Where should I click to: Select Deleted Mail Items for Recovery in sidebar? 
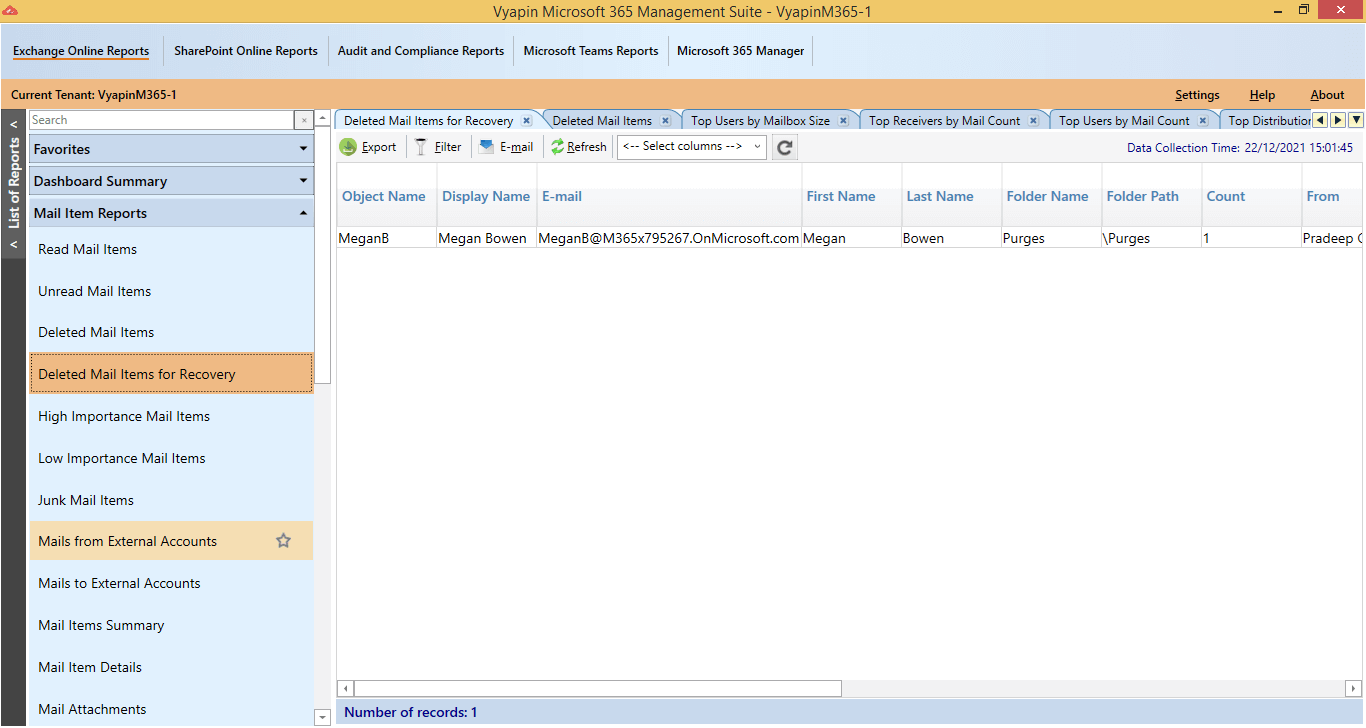(x=171, y=374)
